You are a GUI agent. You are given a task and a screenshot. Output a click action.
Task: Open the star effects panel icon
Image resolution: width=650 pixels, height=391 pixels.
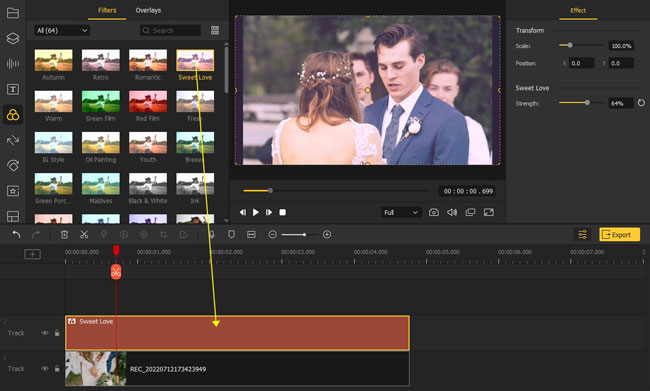point(13,191)
